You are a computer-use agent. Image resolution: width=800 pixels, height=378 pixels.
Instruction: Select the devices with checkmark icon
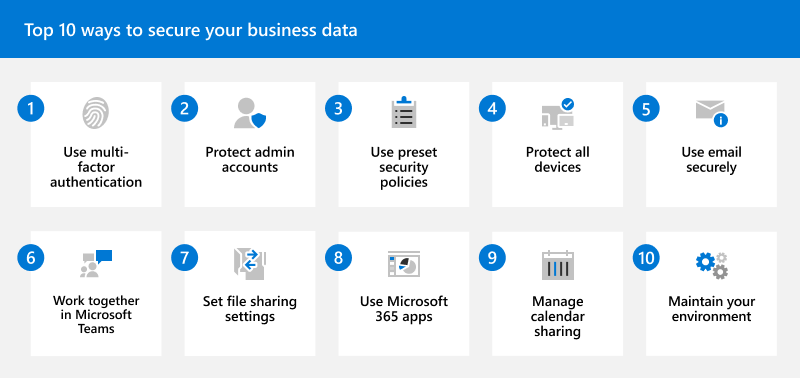coord(558,114)
